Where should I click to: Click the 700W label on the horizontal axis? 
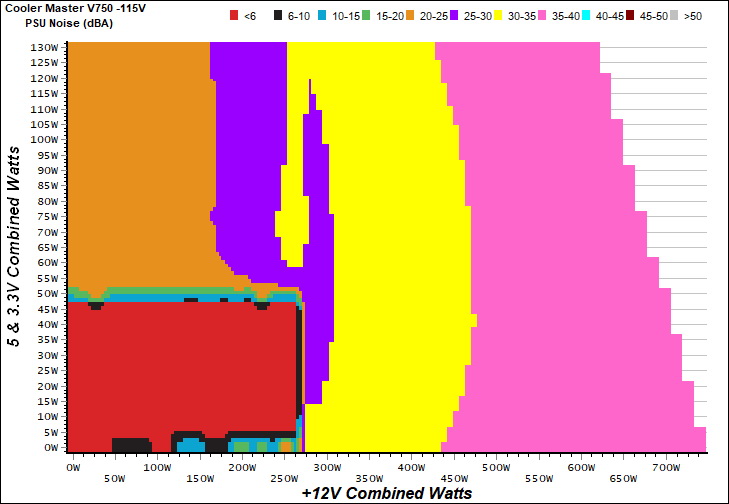tap(665, 468)
